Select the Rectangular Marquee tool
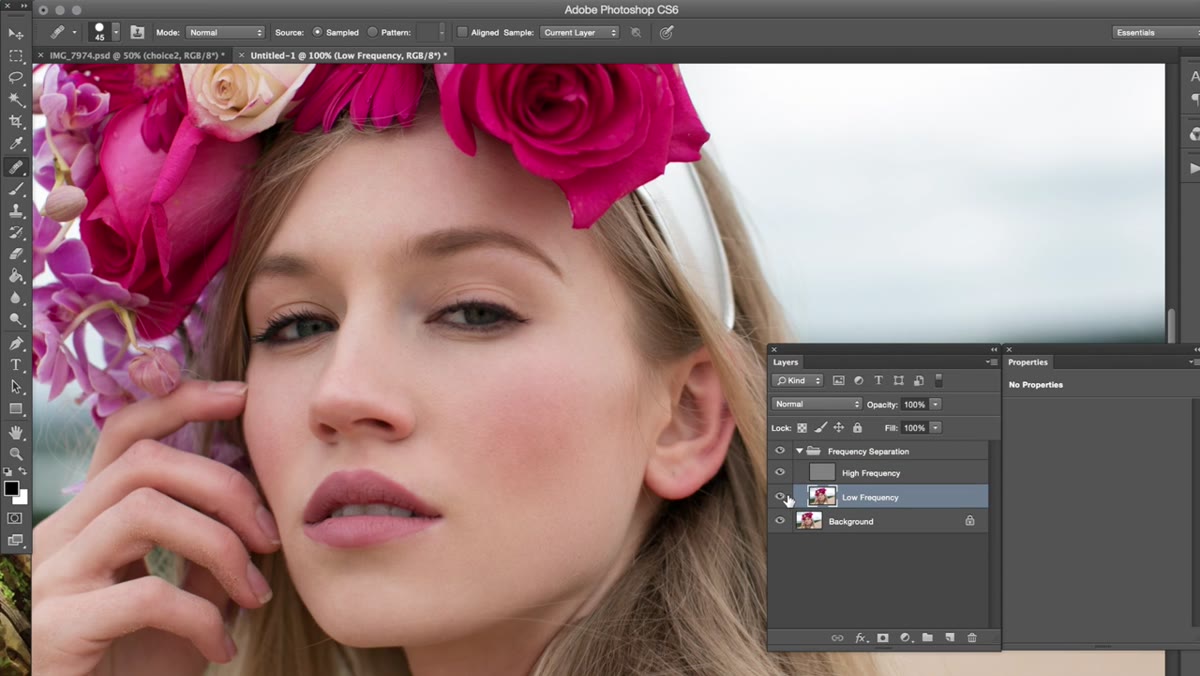 click(x=16, y=56)
